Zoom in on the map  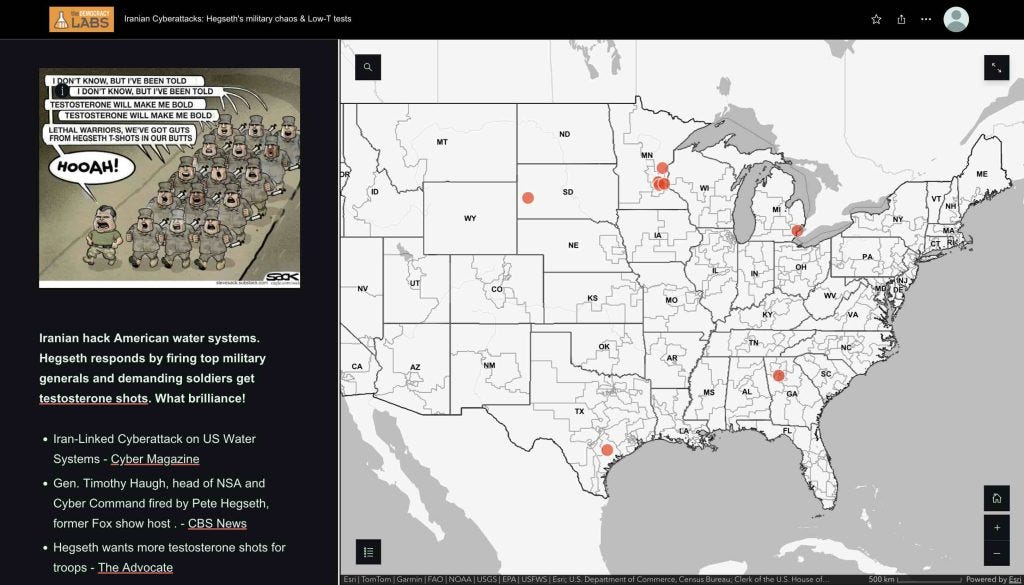pos(997,528)
